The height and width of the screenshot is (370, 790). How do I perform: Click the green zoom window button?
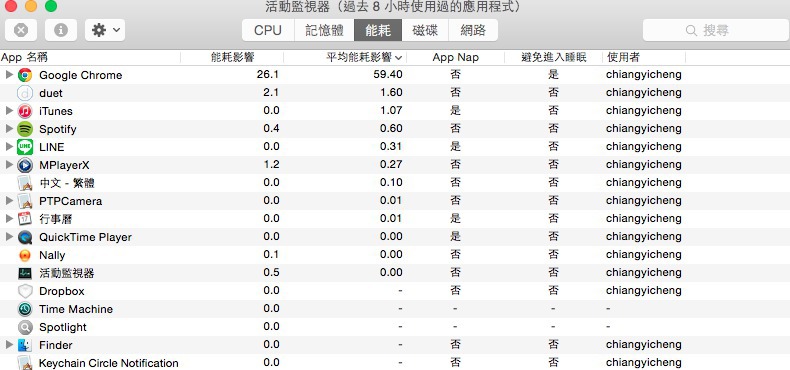pyautogui.click(x=51, y=6)
